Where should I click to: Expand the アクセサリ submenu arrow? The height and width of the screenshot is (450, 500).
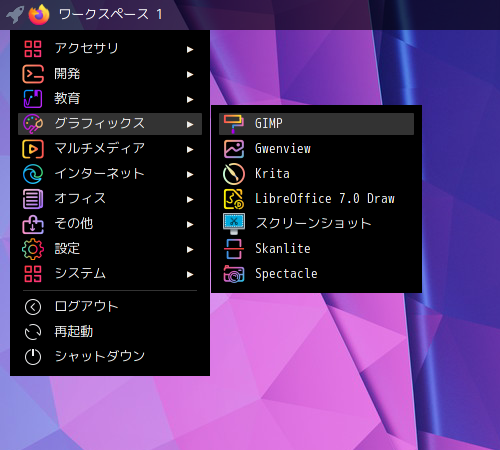(190, 49)
